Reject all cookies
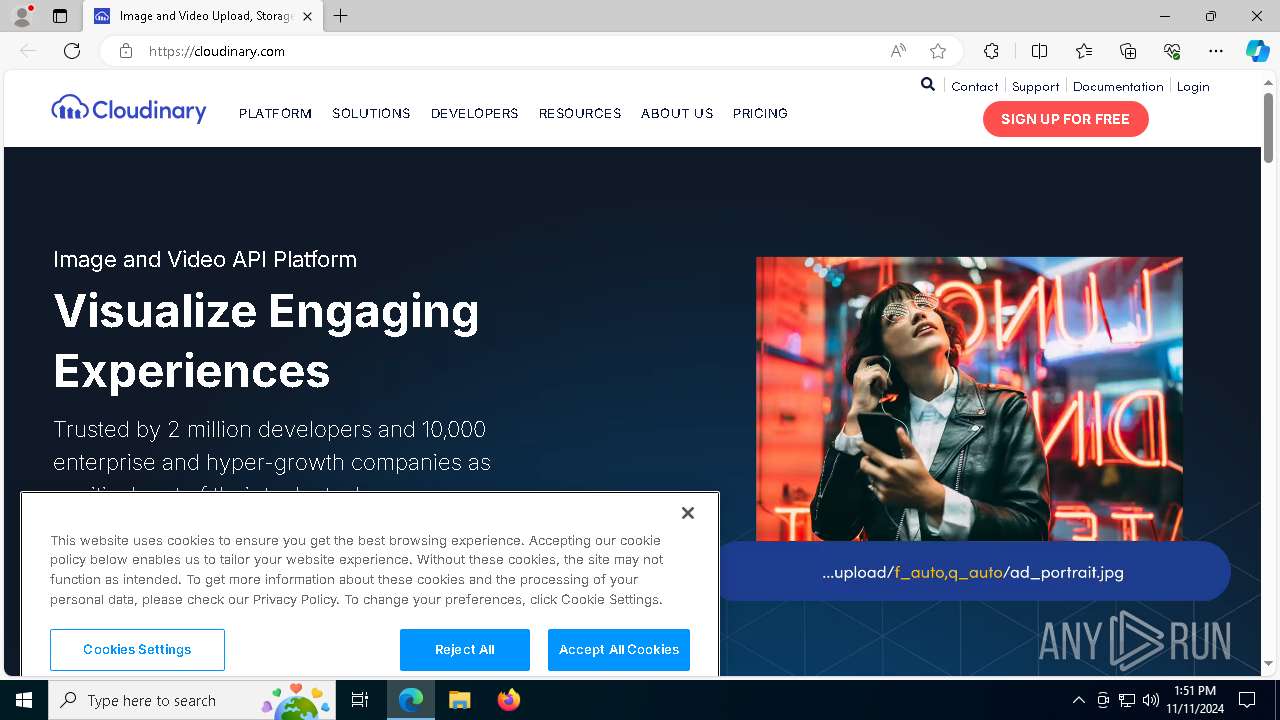1280x720 pixels. (465, 650)
